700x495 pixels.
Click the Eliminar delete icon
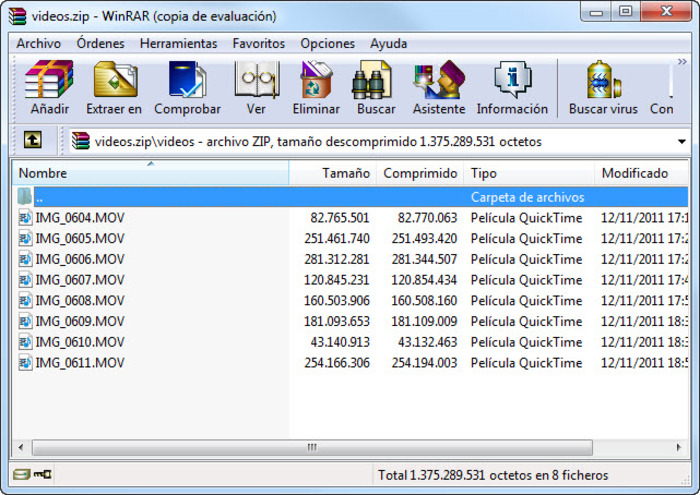[x=316, y=87]
